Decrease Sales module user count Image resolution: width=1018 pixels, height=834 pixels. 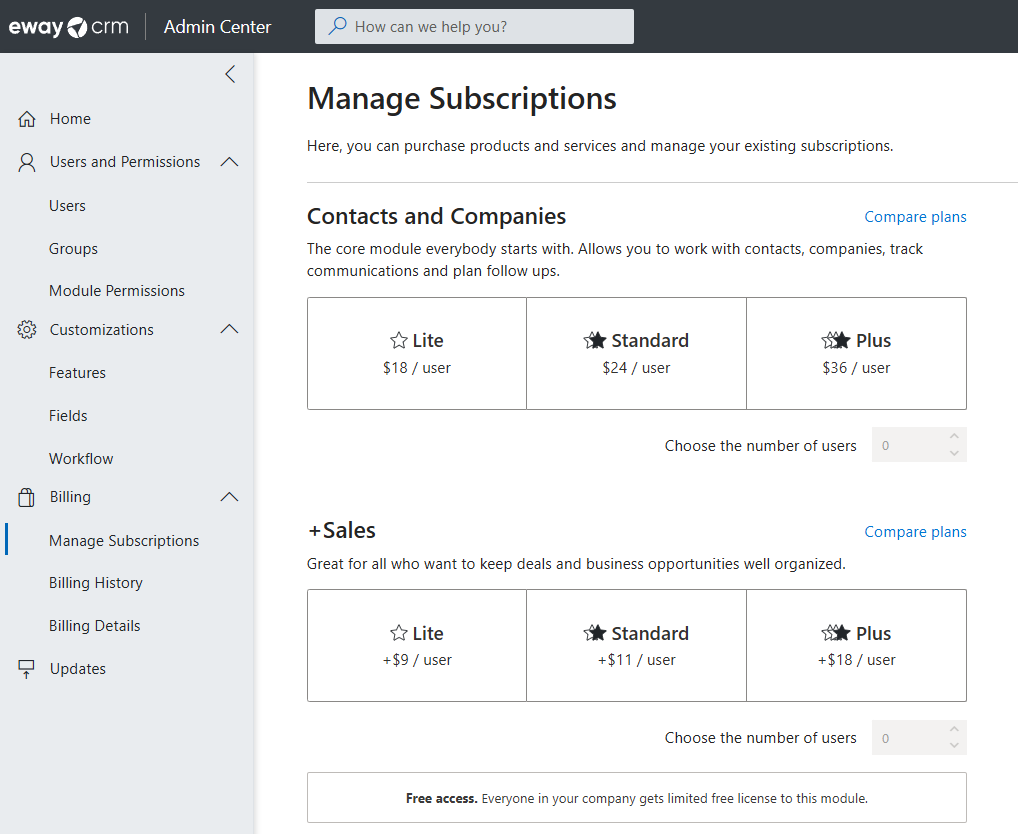click(x=954, y=745)
